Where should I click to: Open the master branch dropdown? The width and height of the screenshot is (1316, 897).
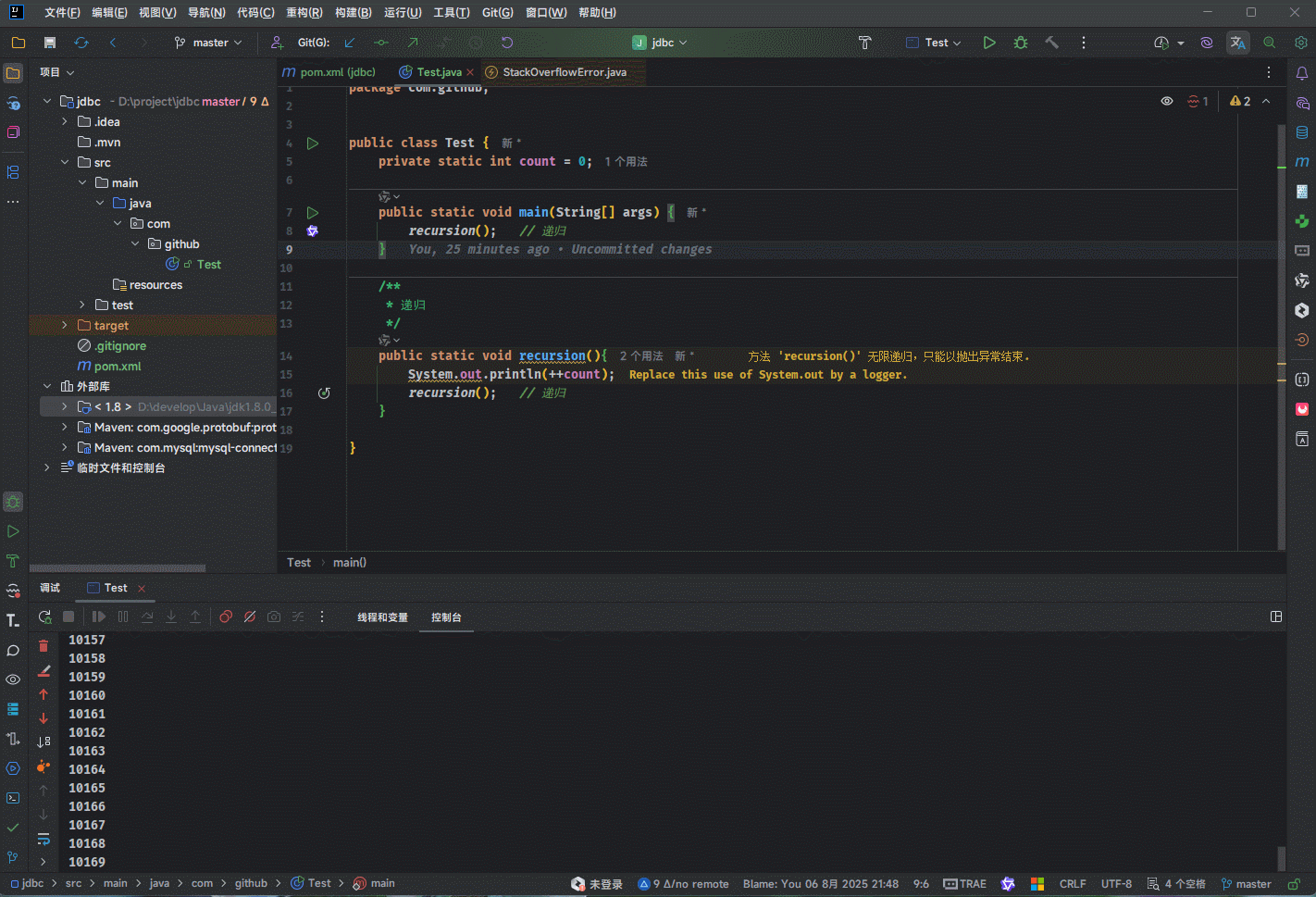(209, 43)
